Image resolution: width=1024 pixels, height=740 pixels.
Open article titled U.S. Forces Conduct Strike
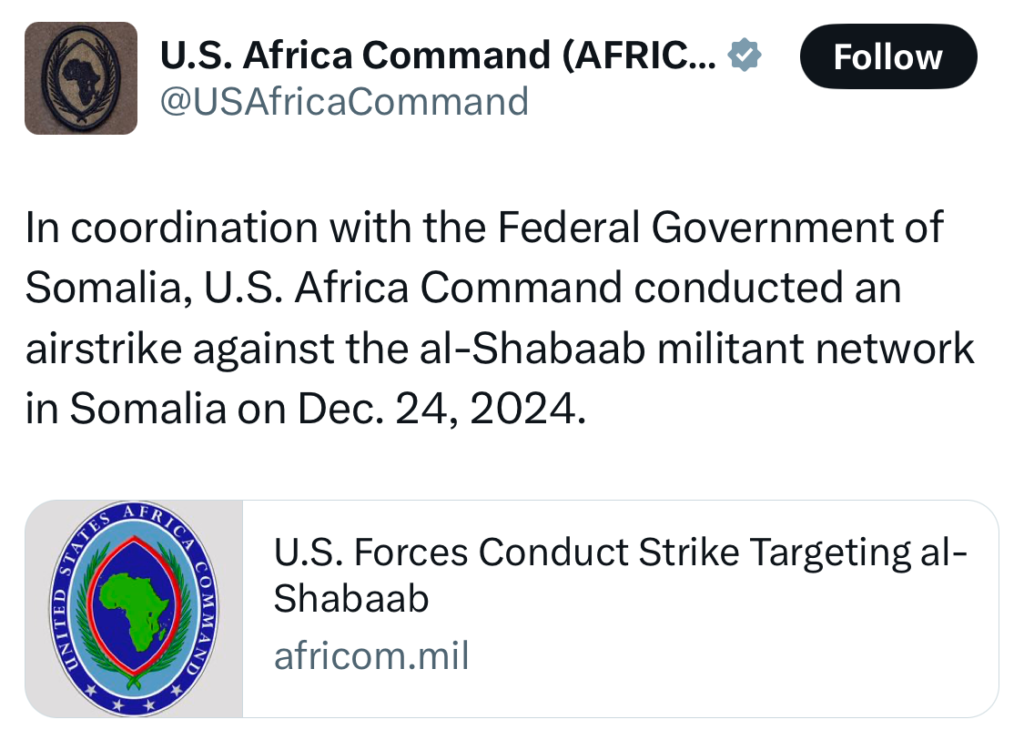pos(620,575)
